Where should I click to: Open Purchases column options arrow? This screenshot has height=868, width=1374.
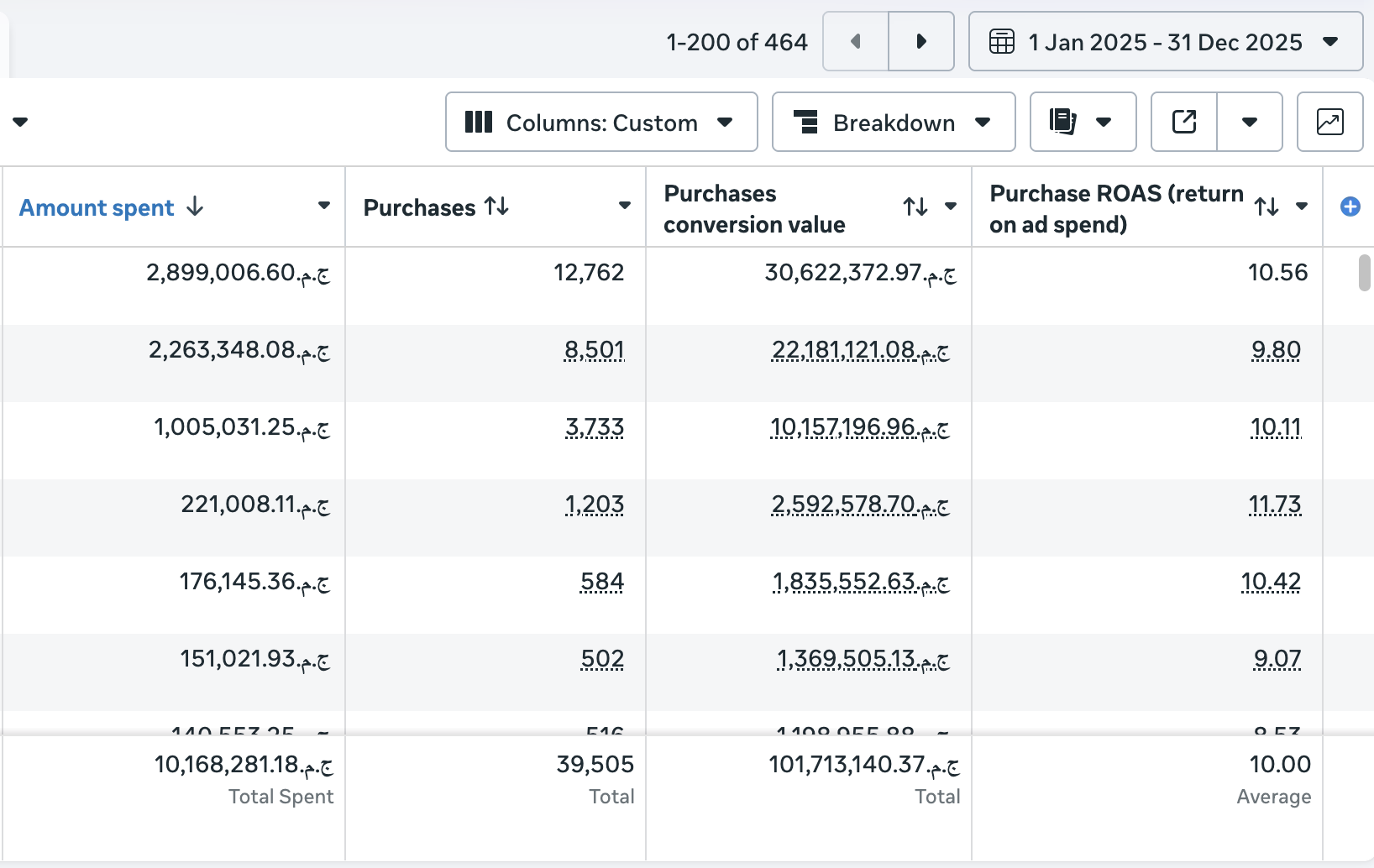(625, 206)
